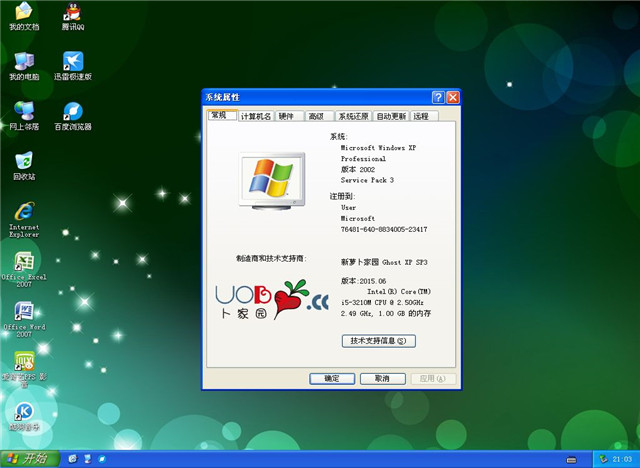Switch to the 硬件 tab
Image resolution: width=640 pixels, height=468 pixels.
(x=287, y=116)
